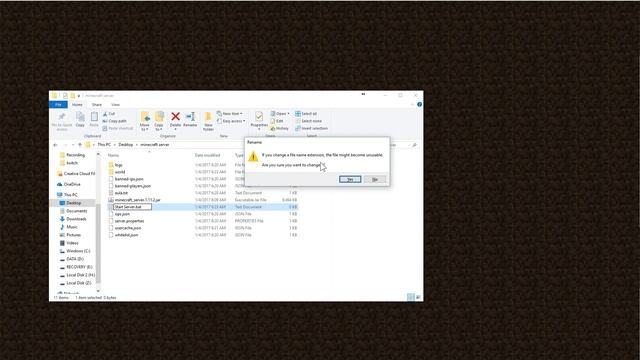Click Copy path in Clipboard group
Image resolution: width=640 pixels, height=360 pixels.
coord(114,121)
